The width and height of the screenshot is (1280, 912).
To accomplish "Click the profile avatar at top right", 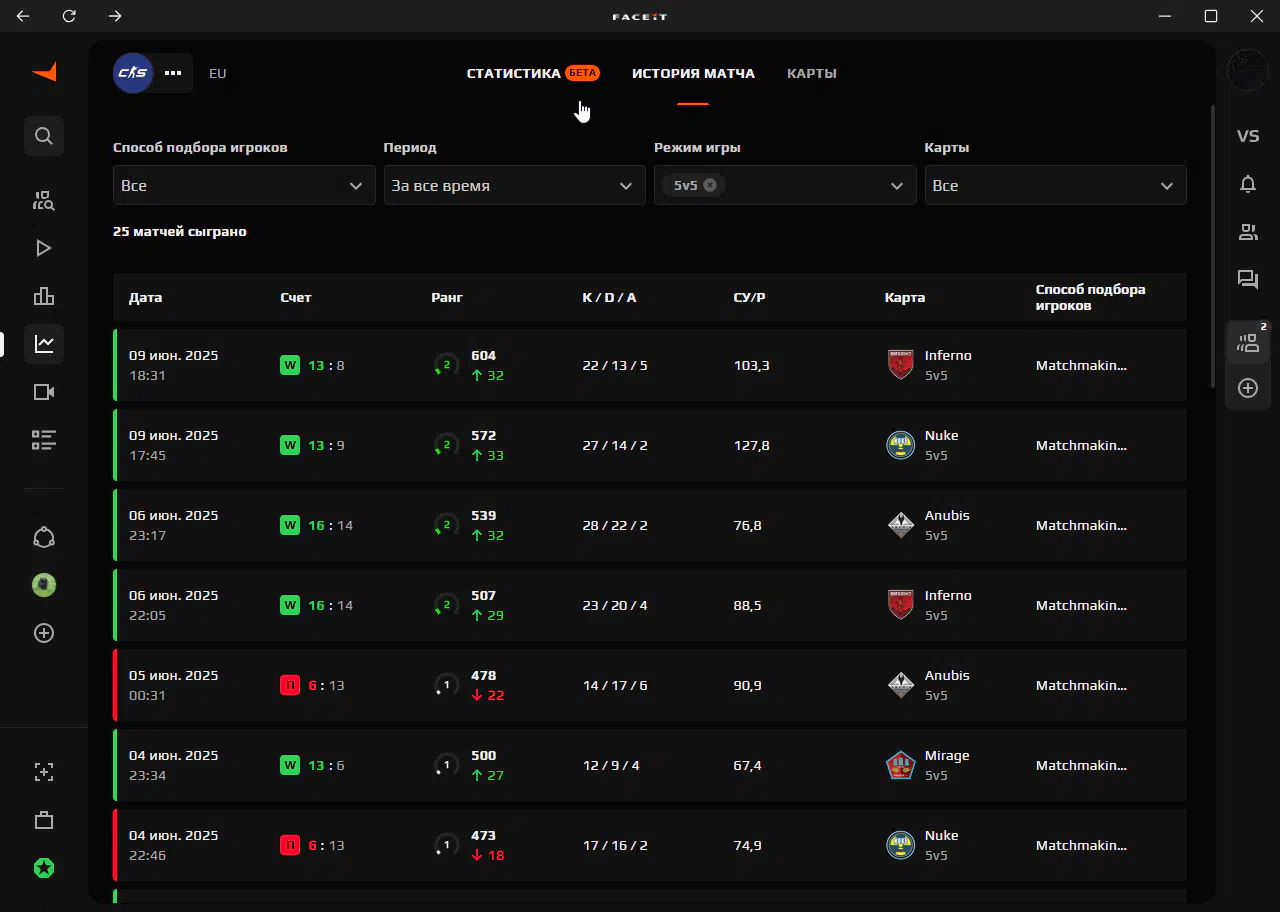I will pyautogui.click(x=1247, y=70).
